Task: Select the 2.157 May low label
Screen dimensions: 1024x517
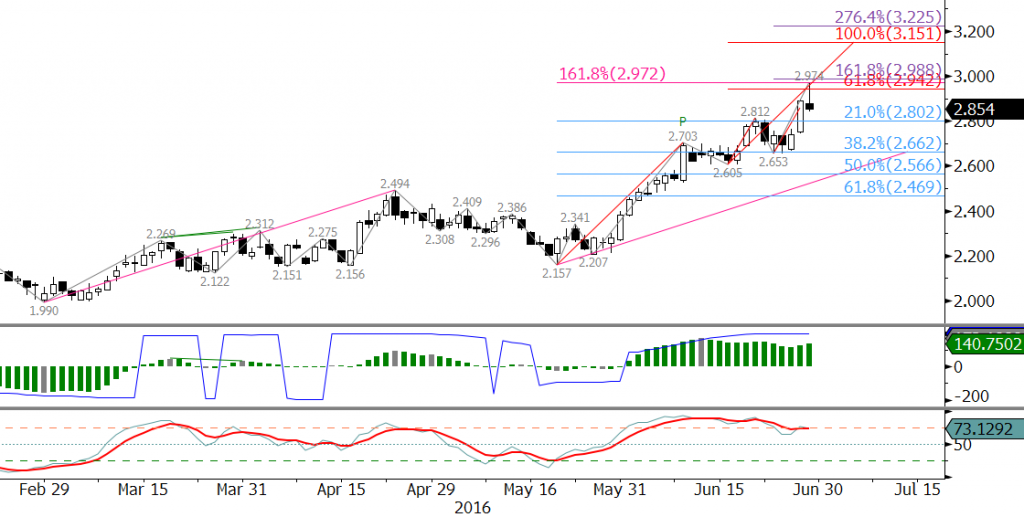Action: (x=557, y=273)
